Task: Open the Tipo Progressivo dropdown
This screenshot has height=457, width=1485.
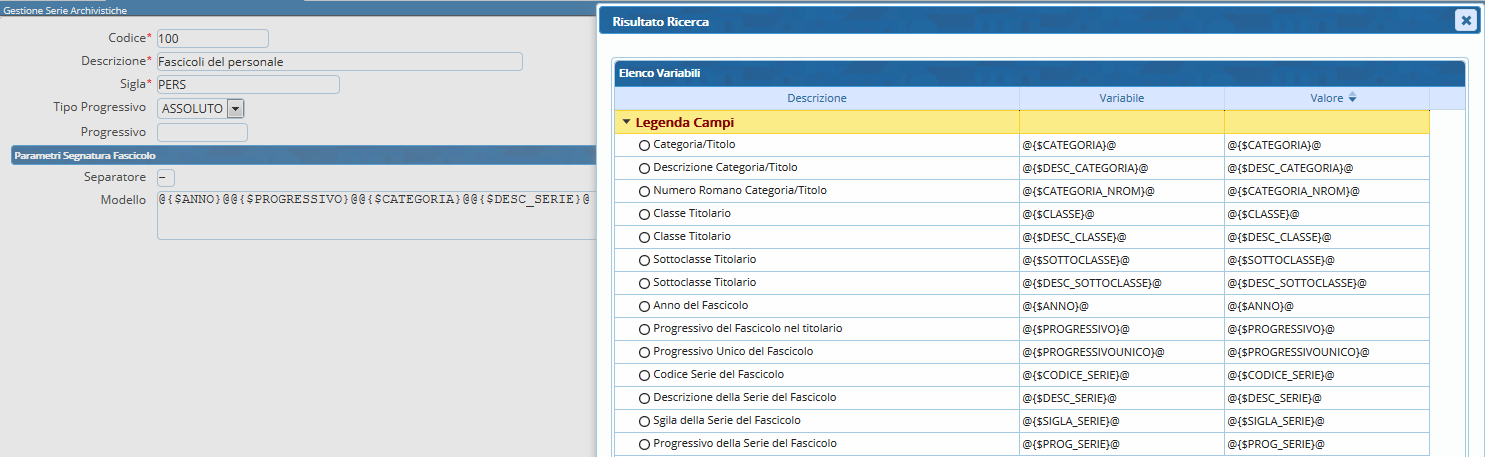Action: click(x=235, y=108)
